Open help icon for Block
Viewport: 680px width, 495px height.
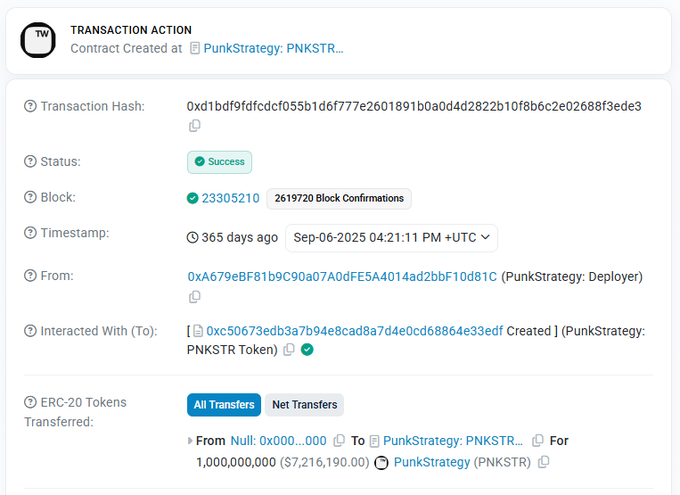point(30,197)
